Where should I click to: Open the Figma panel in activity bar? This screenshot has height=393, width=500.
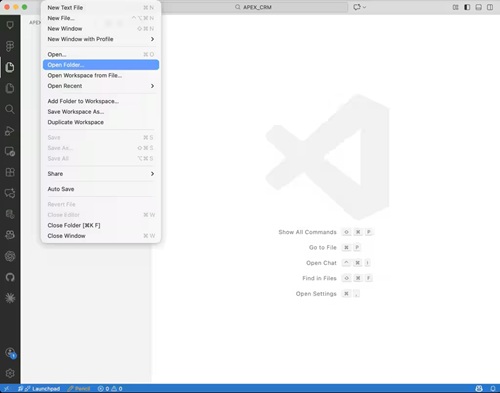(10, 46)
